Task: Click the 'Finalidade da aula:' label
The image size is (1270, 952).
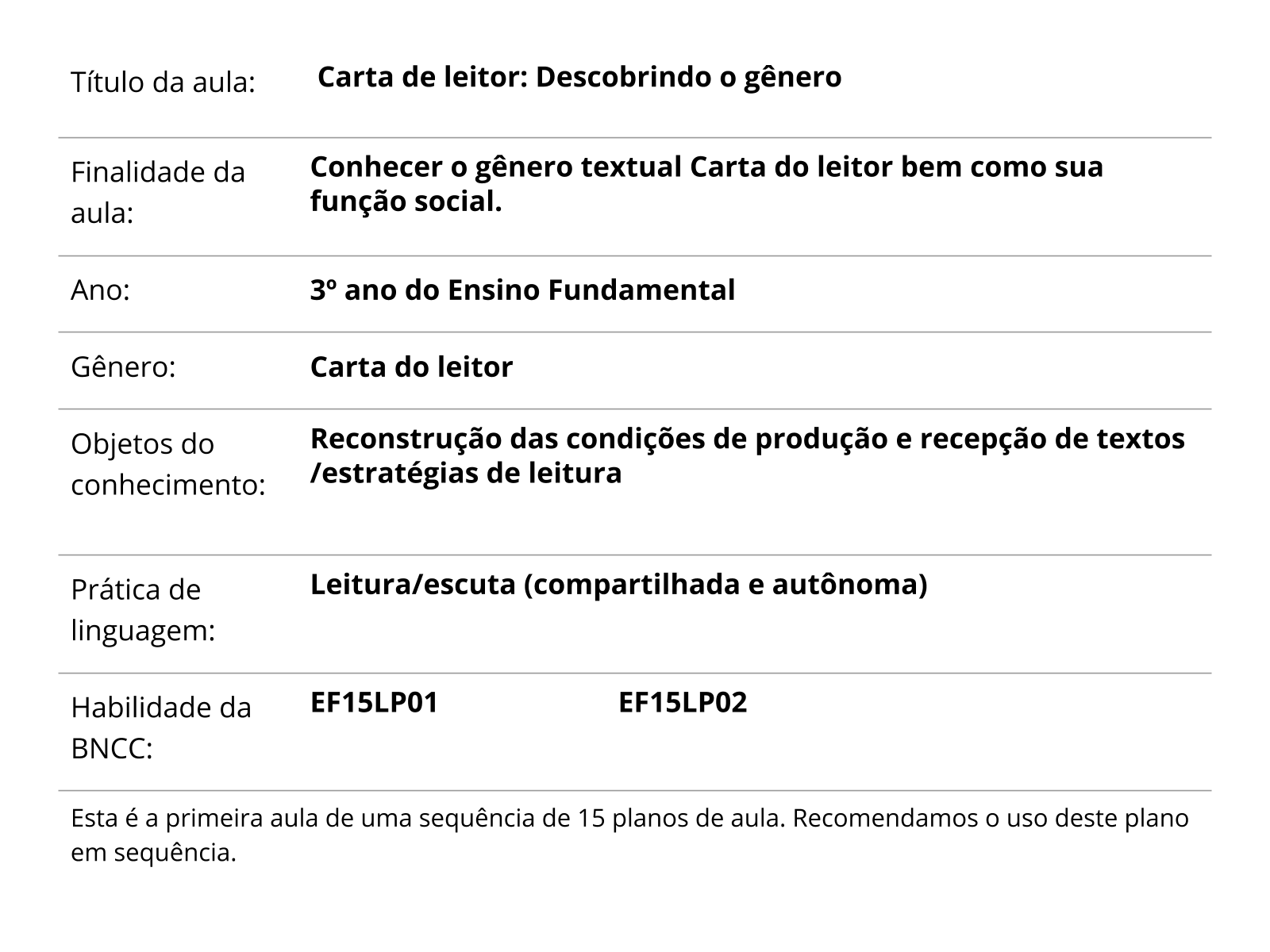Action: click(158, 193)
